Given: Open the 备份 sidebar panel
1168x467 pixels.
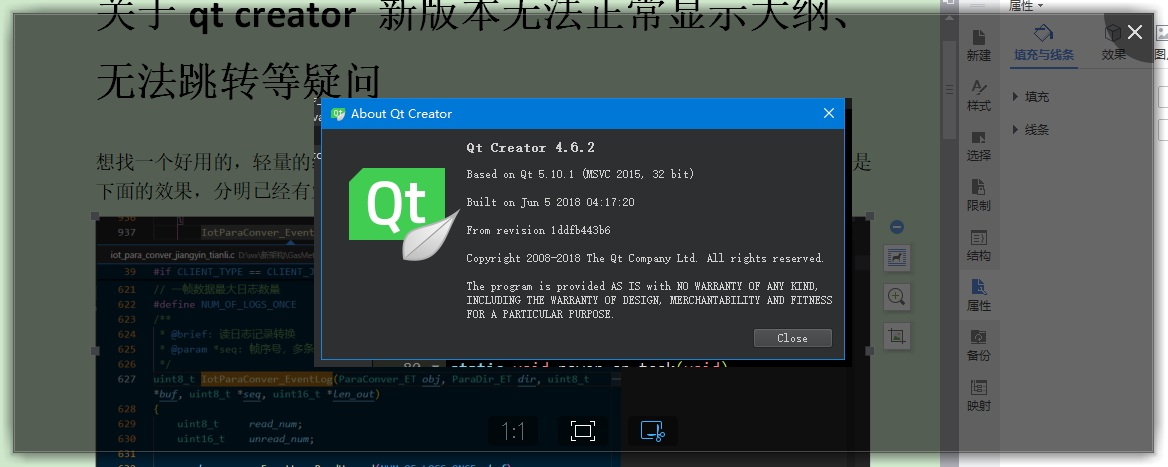Looking at the screenshot, I should (979, 346).
